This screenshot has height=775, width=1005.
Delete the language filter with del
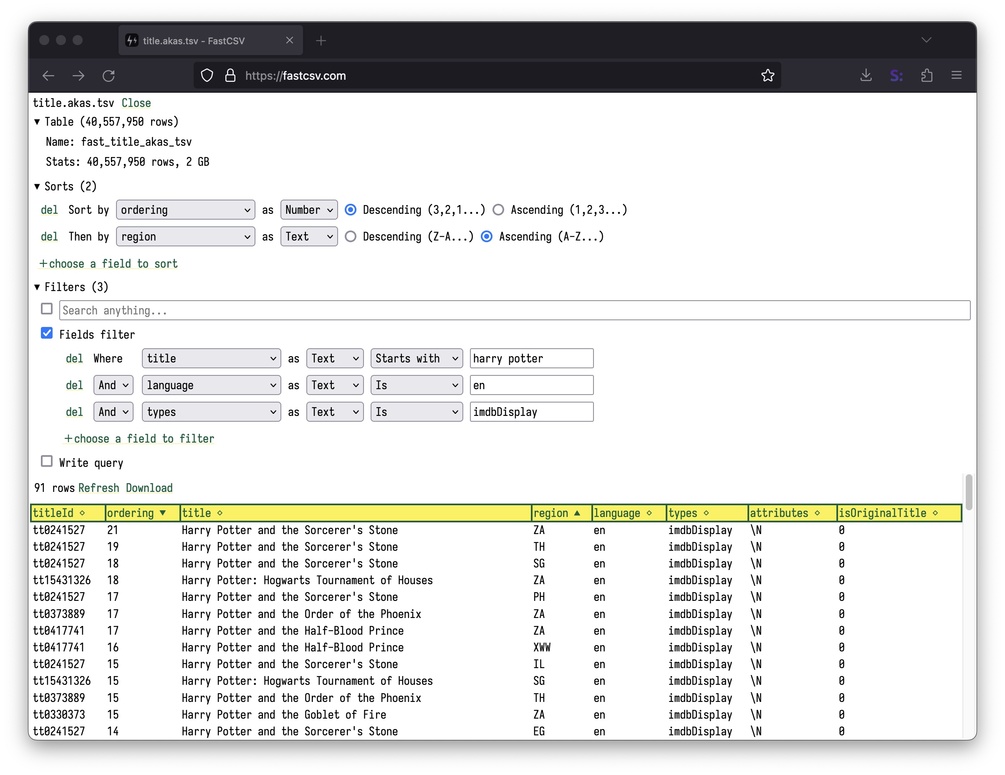click(x=74, y=385)
